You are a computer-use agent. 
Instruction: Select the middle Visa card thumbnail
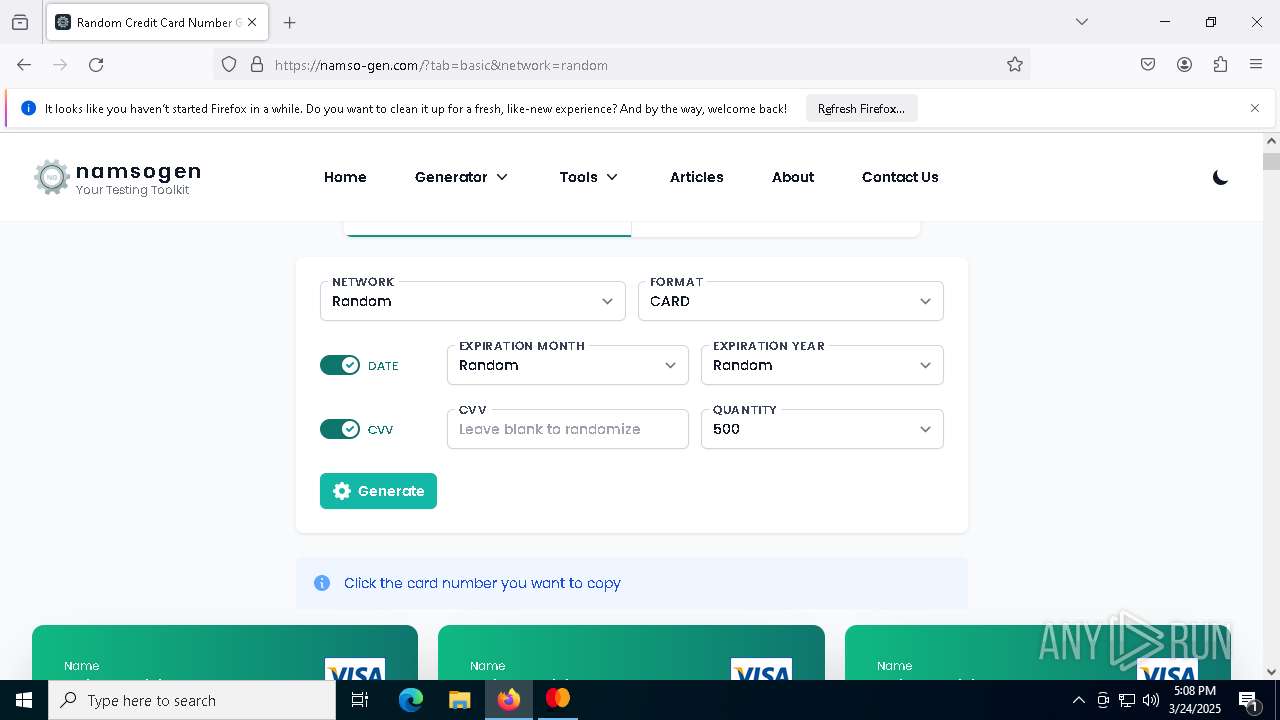click(x=631, y=653)
